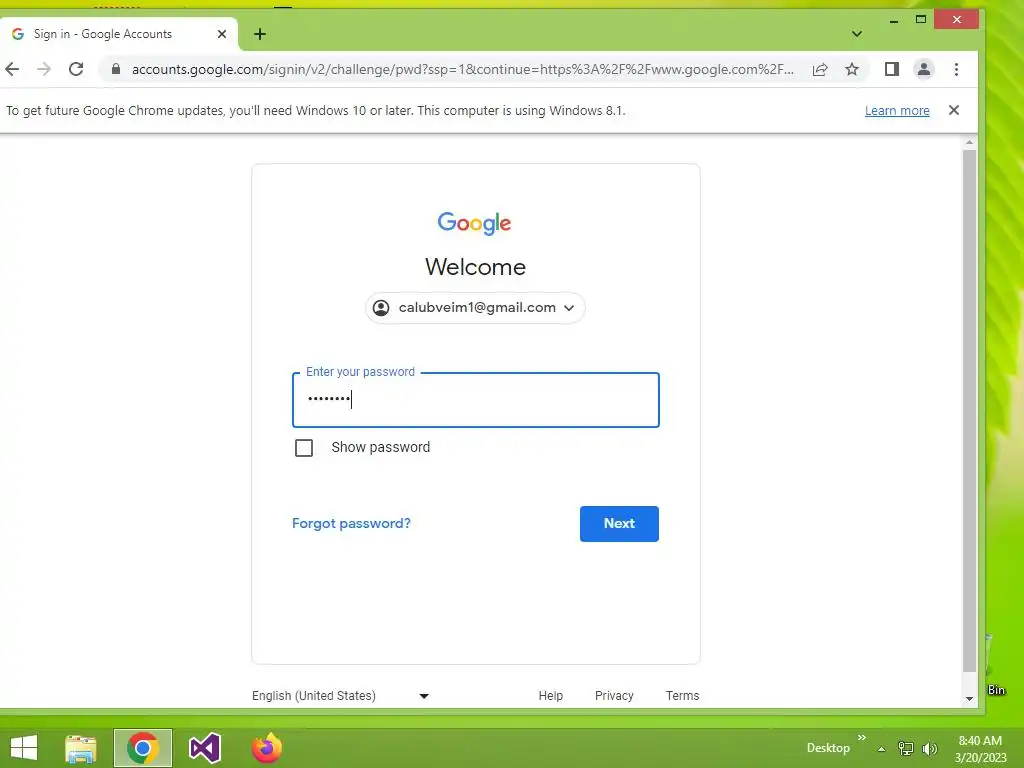Open the Privacy footer link

tap(614, 696)
